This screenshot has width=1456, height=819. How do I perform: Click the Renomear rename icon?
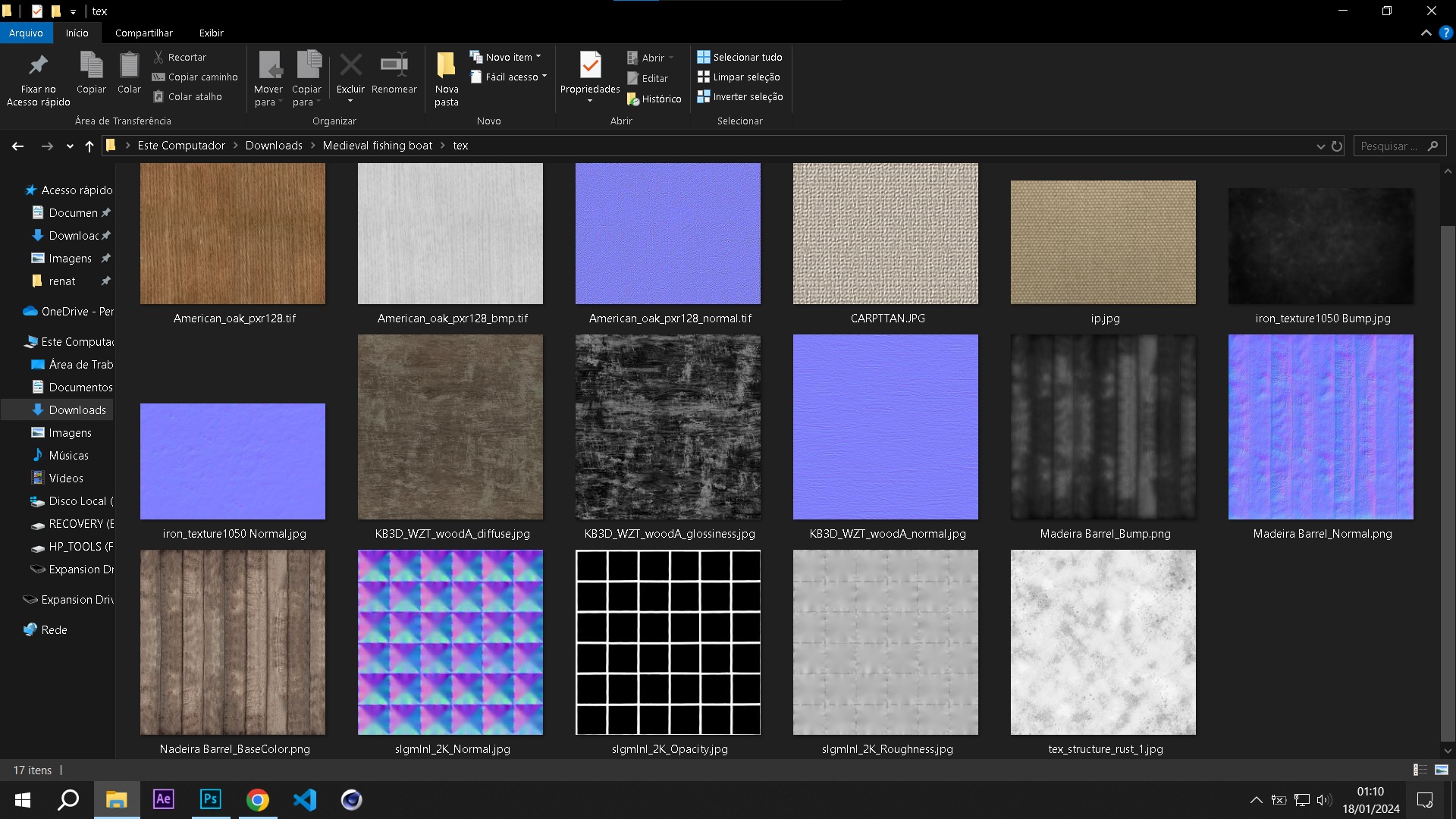tap(394, 66)
